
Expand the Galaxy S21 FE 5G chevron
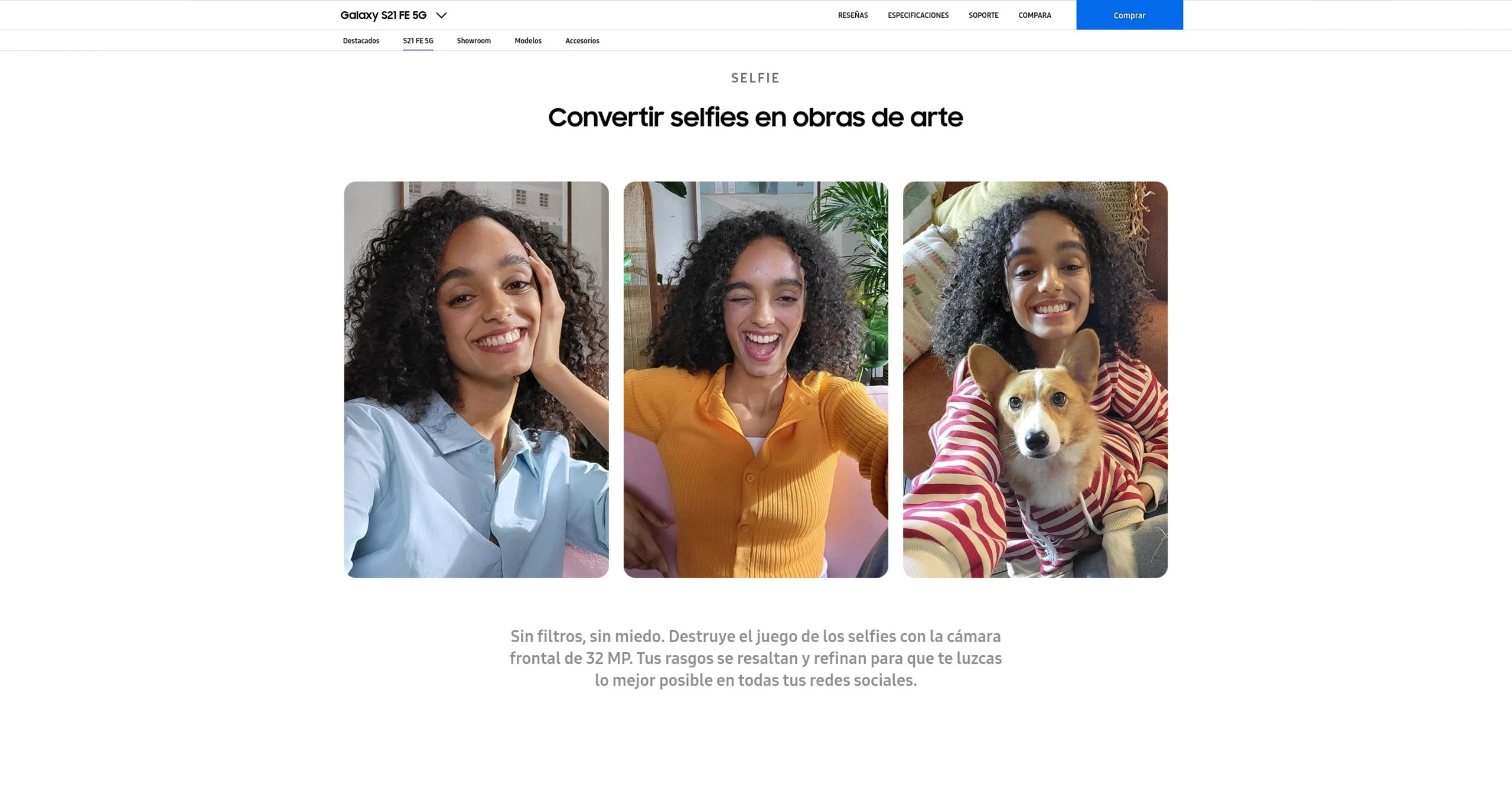[441, 15]
